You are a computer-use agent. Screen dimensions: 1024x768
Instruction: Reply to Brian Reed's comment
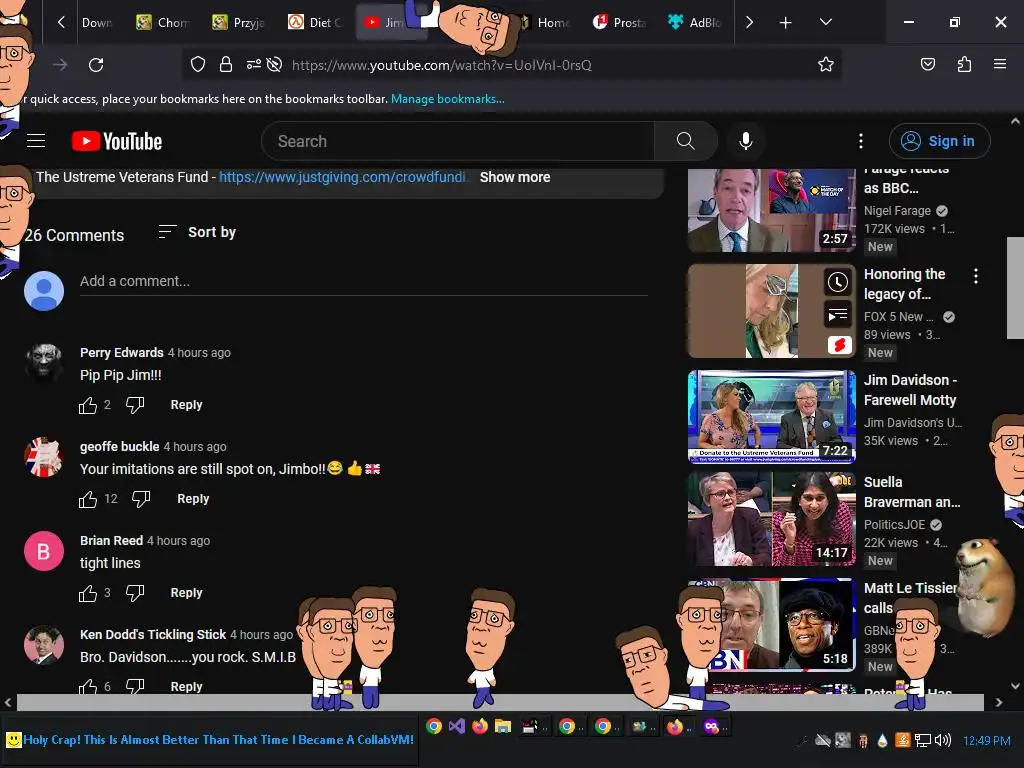[x=186, y=593]
